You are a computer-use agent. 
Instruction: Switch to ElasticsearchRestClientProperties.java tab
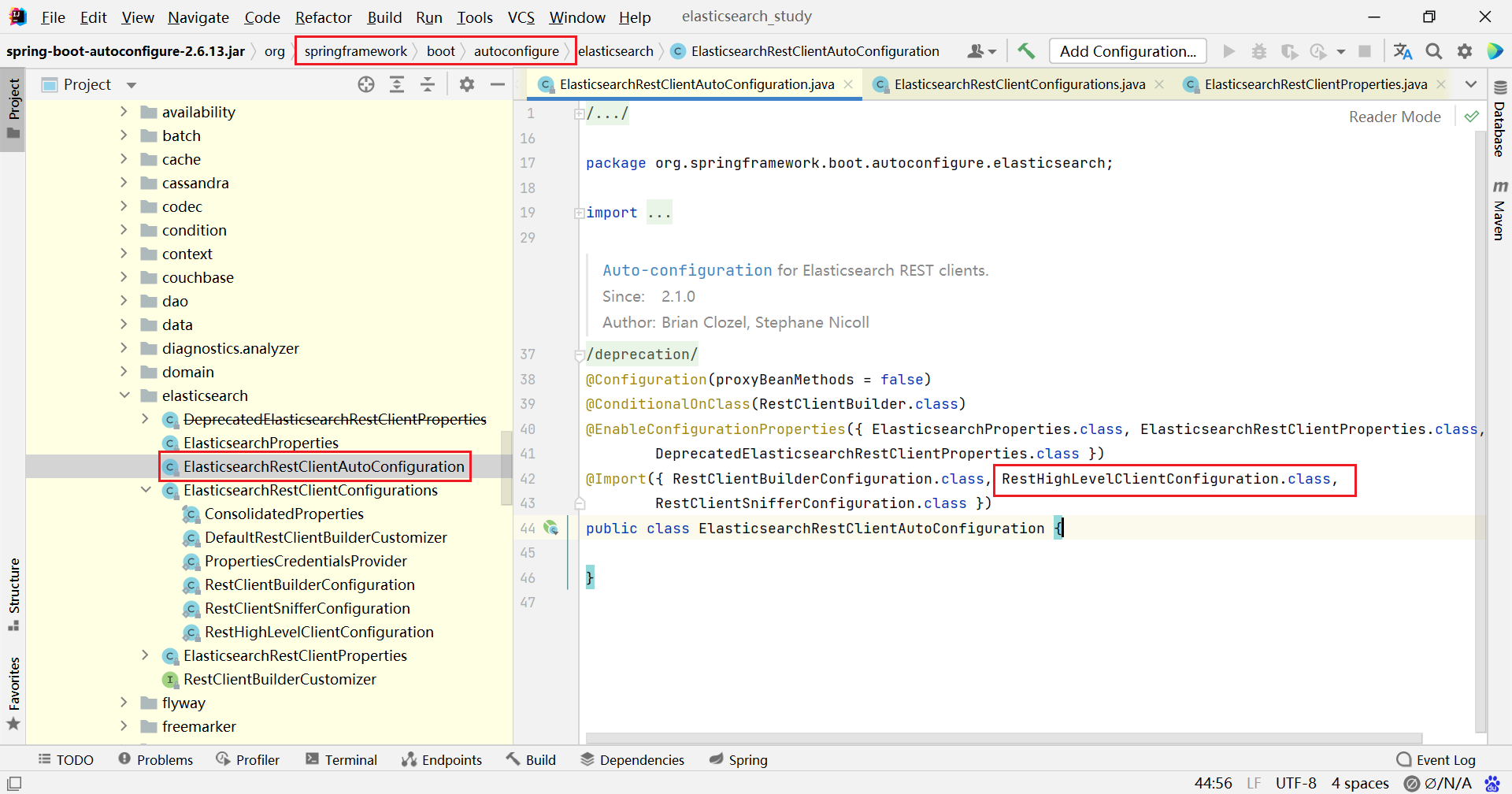[x=1314, y=84]
